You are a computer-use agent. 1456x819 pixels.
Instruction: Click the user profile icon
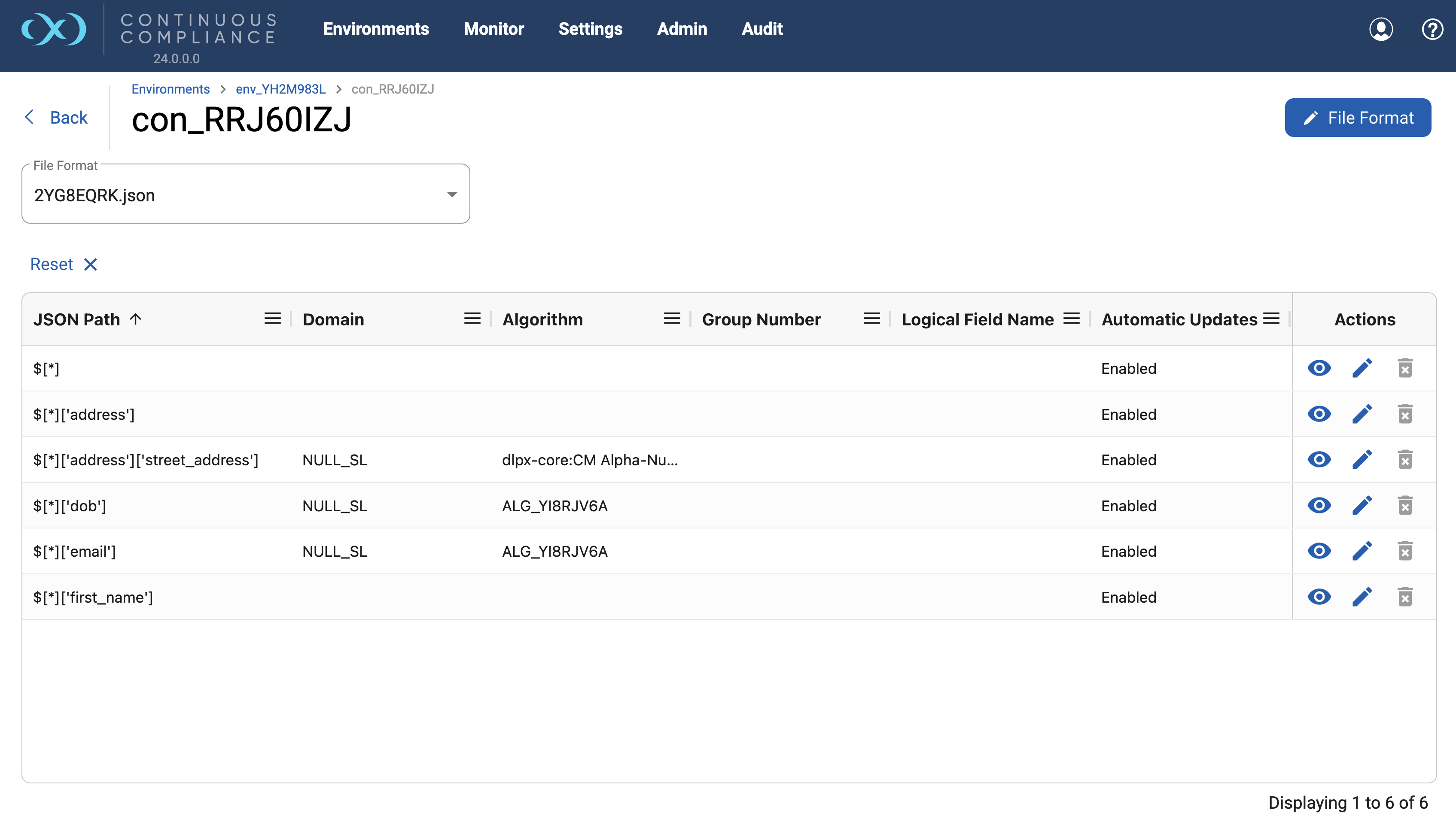click(x=1380, y=29)
